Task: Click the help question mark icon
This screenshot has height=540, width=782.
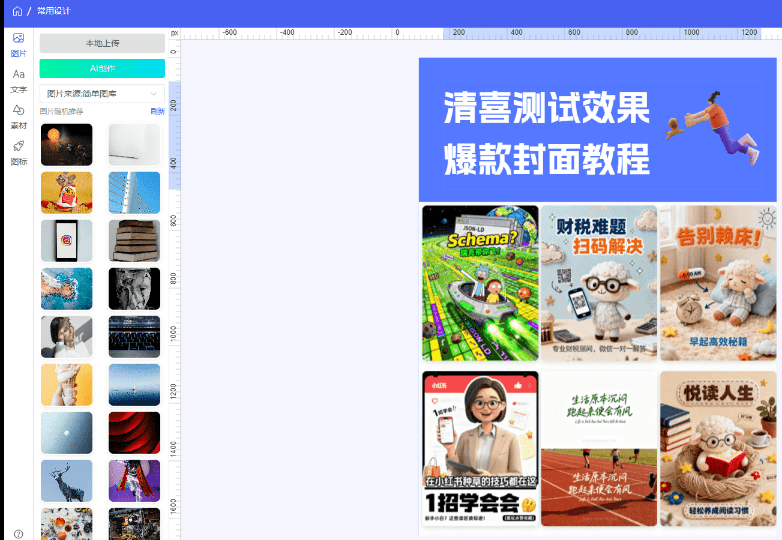Action: click(x=18, y=534)
